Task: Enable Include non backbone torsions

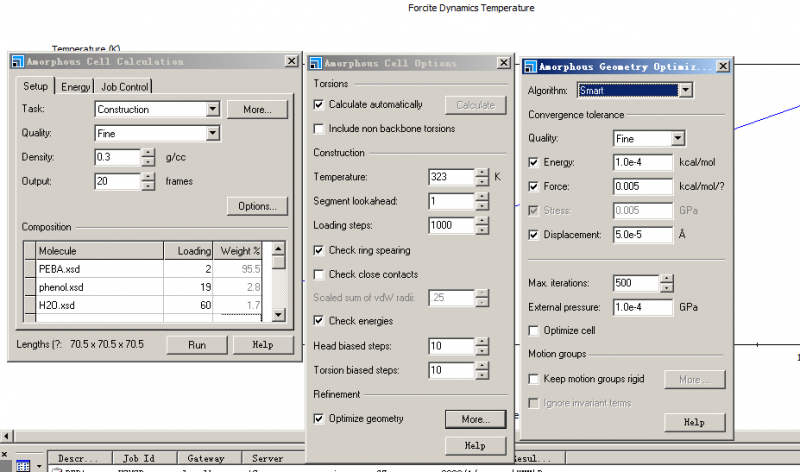Action: pos(319,129)
